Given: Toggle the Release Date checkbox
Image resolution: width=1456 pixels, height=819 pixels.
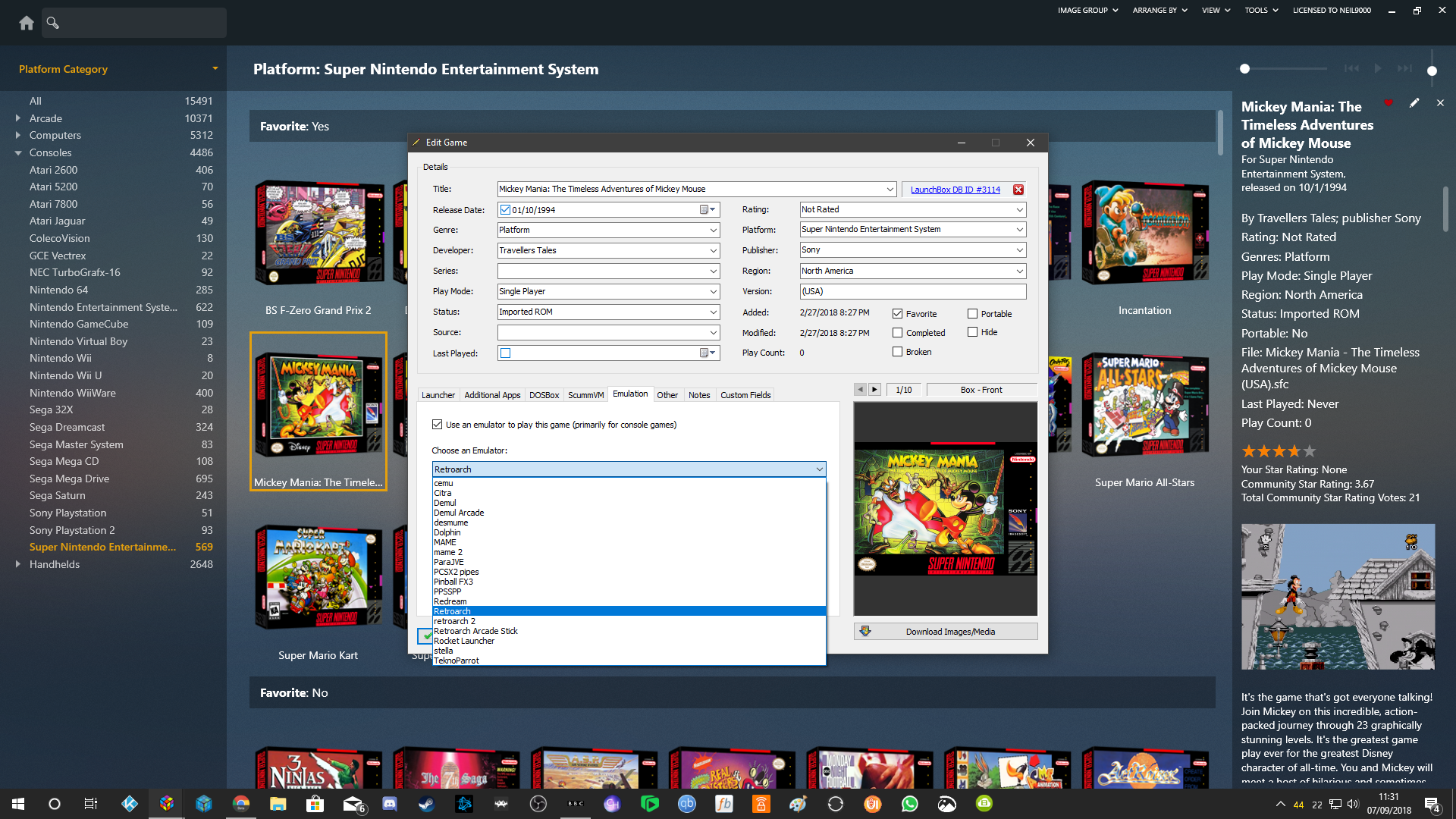Looking at the screenshot, I should (x=505, y=209).
